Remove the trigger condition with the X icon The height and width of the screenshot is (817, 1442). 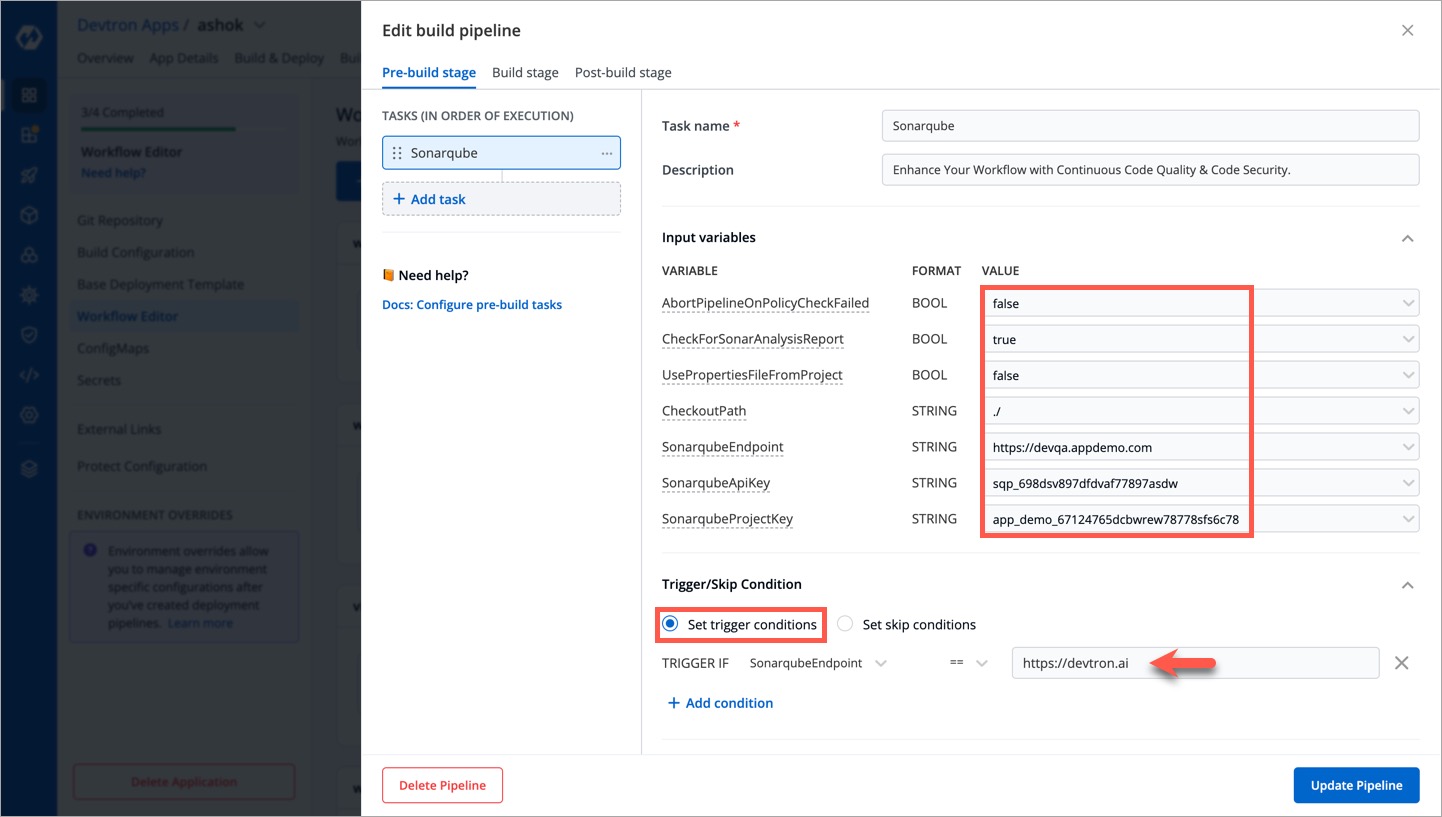point(1401,663)
